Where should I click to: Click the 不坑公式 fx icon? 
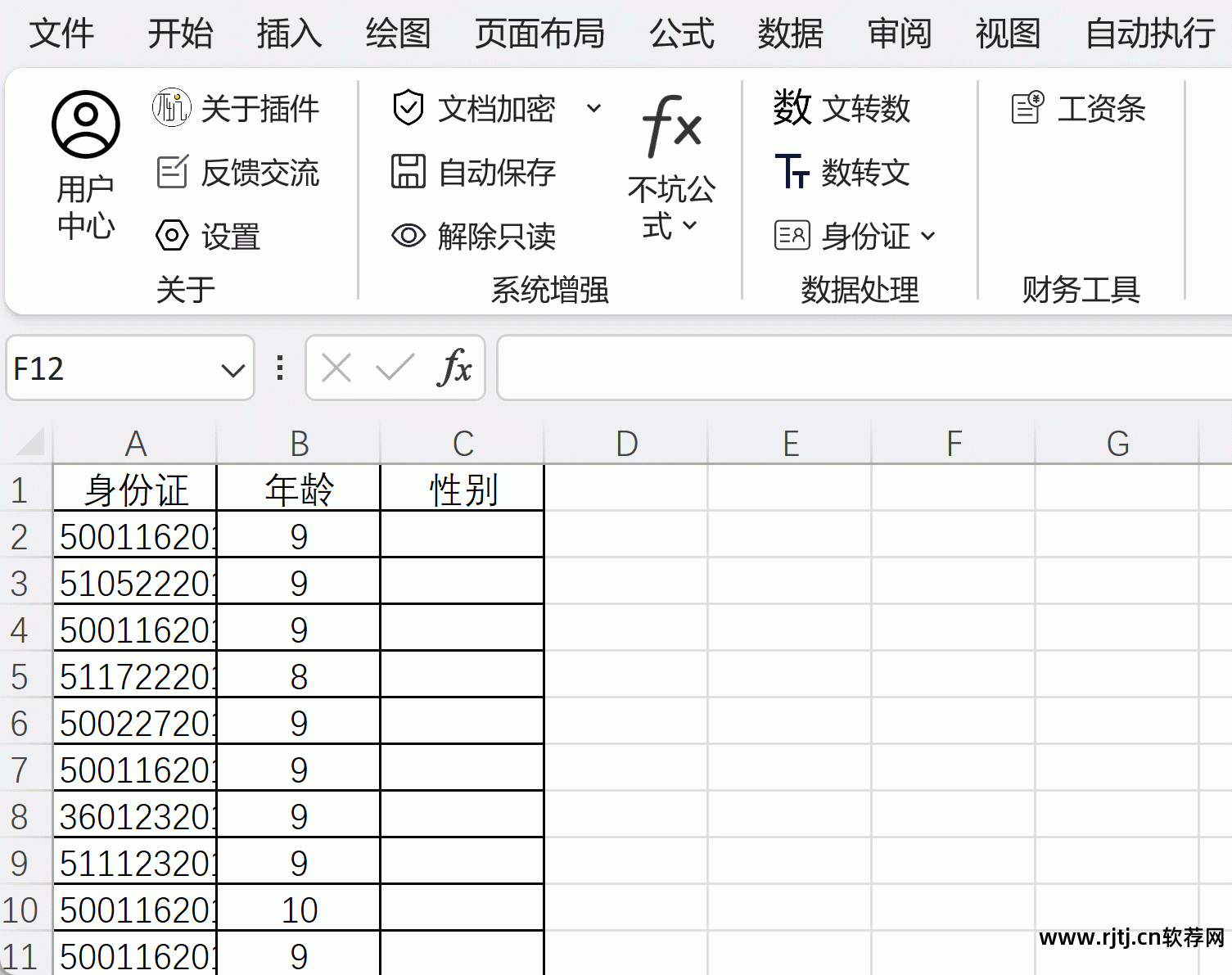tap(672, 125)
